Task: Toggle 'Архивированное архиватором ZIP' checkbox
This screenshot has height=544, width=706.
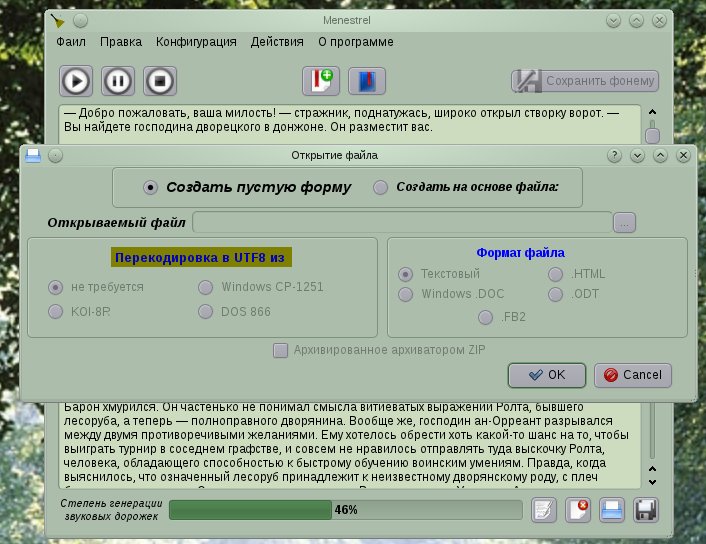Action: click(281, 350)
